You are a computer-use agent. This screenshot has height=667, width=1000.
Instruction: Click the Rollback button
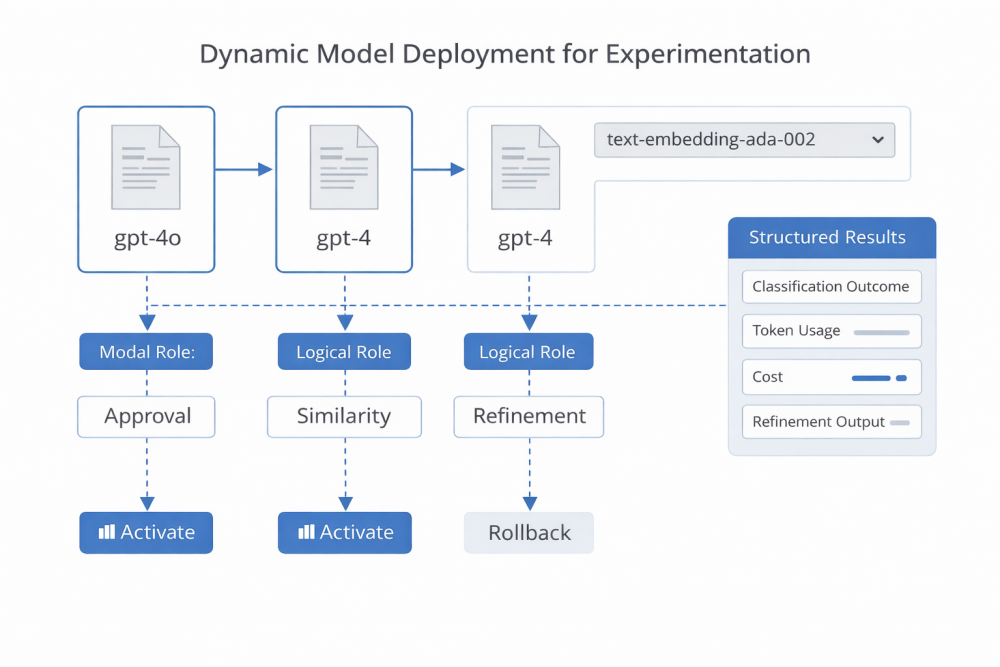point(529,532)
